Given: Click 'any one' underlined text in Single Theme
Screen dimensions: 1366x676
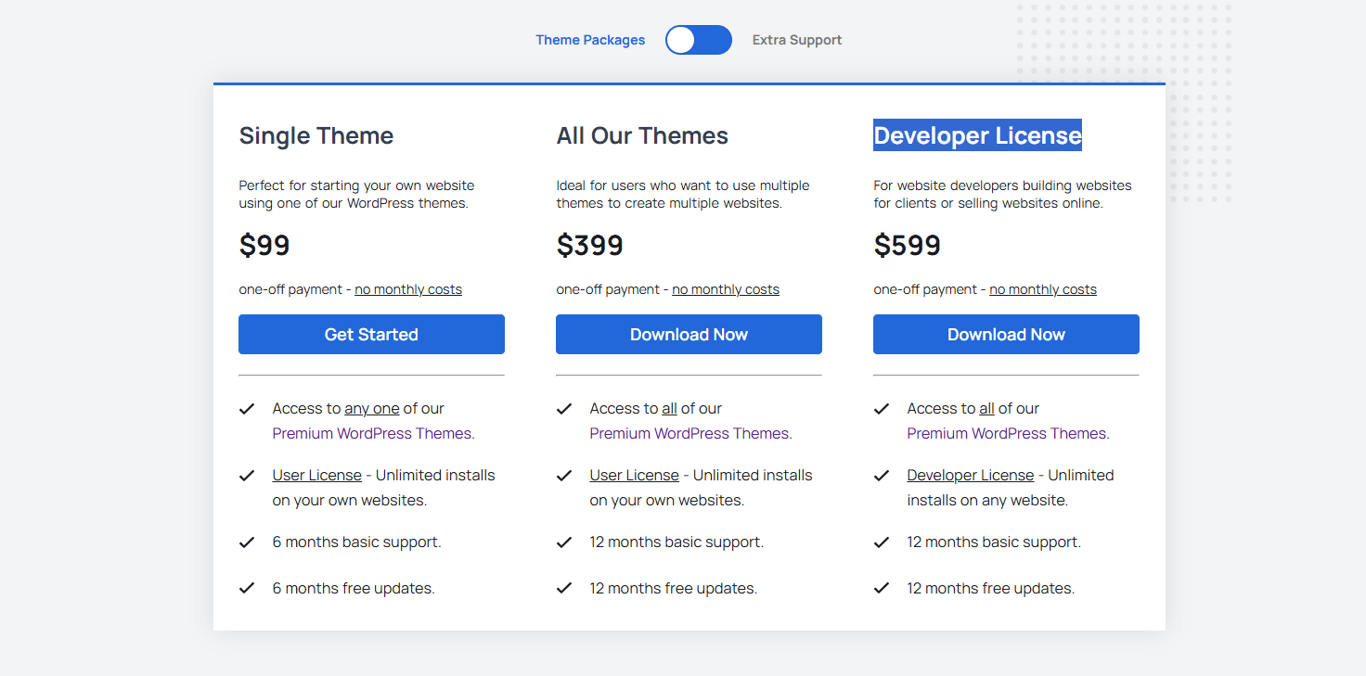Looking at the screenshot, I should coord(372,408).
